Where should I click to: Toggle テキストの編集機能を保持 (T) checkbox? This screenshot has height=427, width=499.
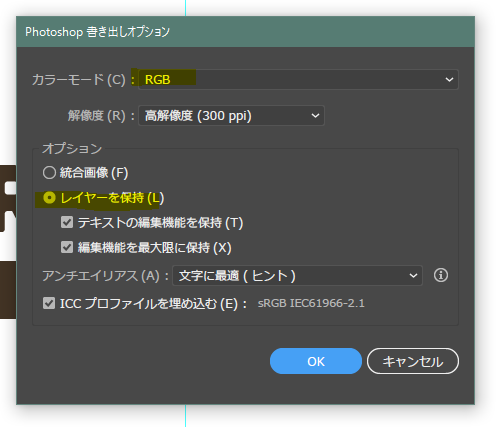click(x=67, y=222)
